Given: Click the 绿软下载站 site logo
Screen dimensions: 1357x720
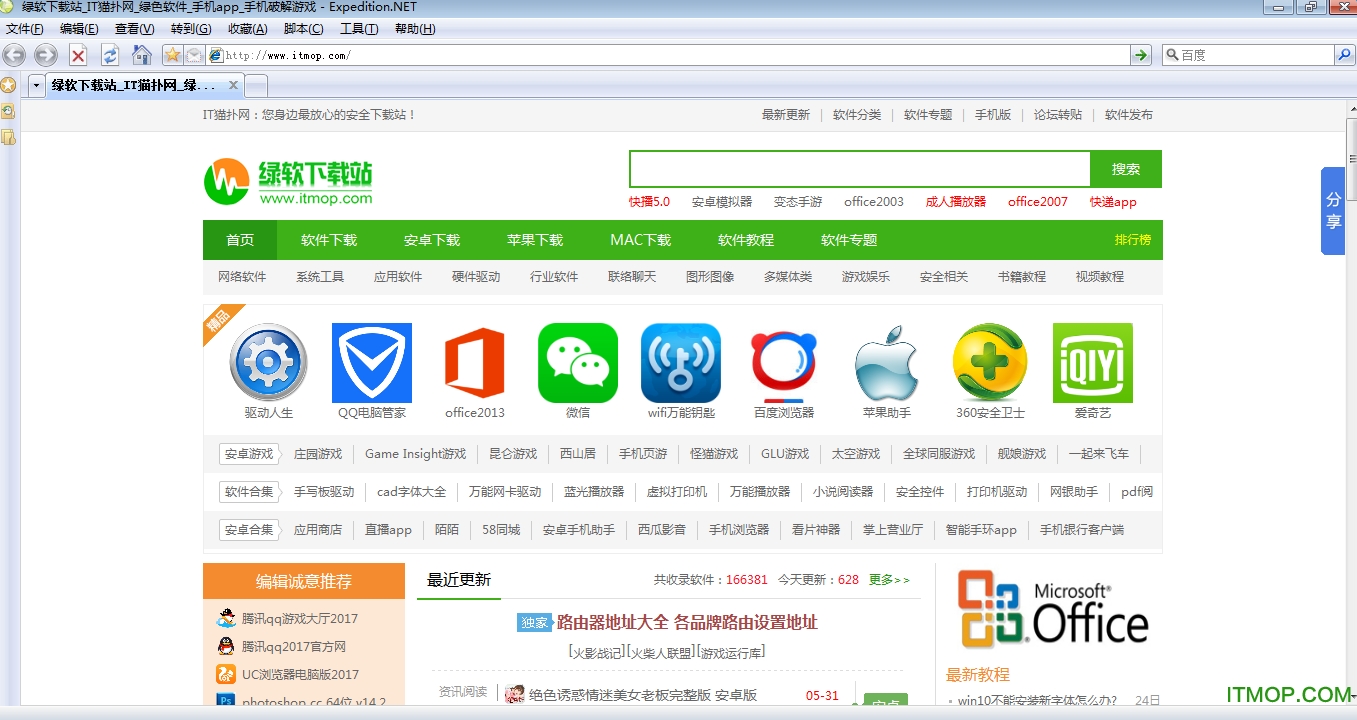Looking at the screenshot, I should [289, 182].
